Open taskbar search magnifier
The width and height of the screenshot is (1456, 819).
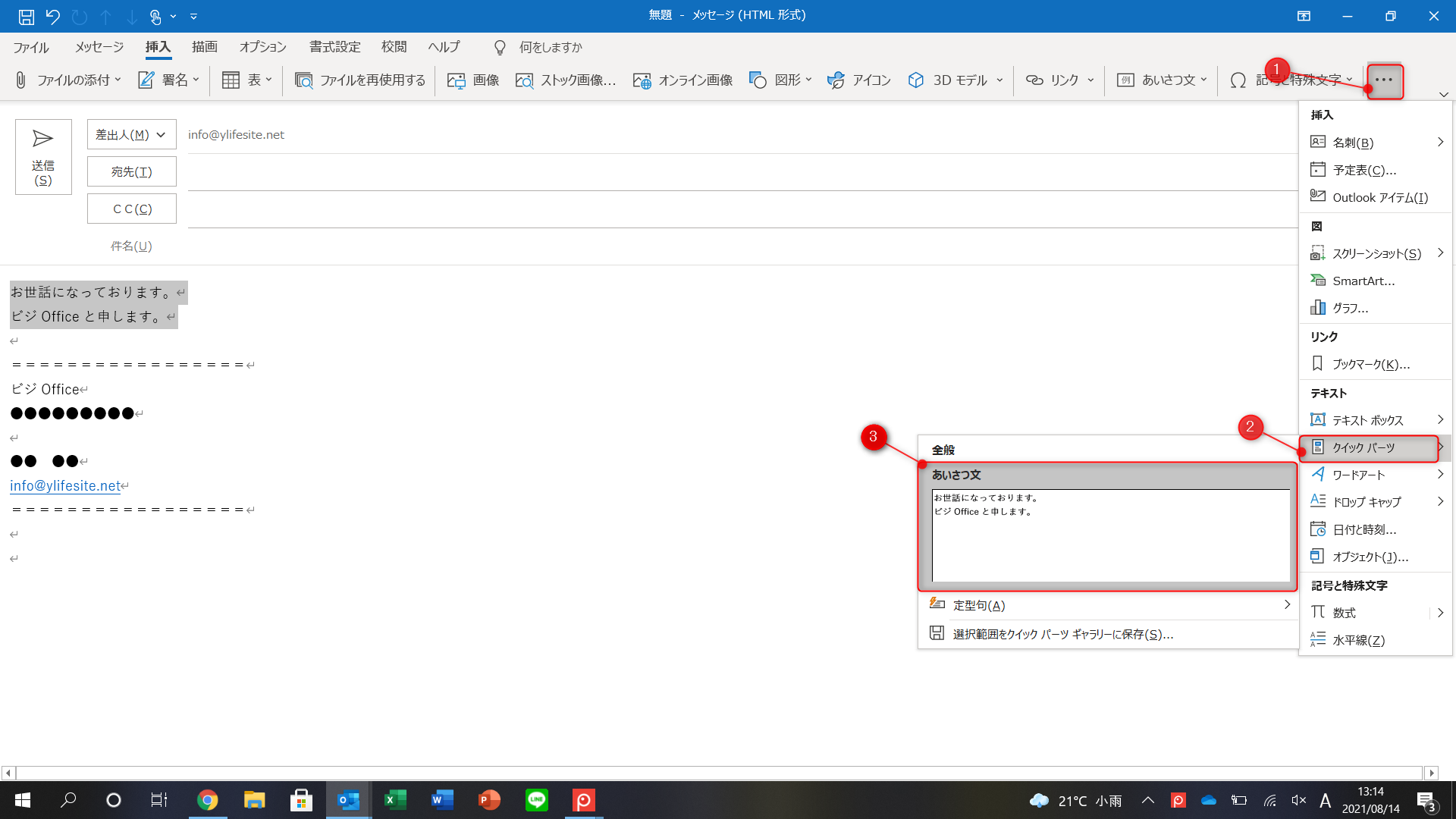click(68, 800)
